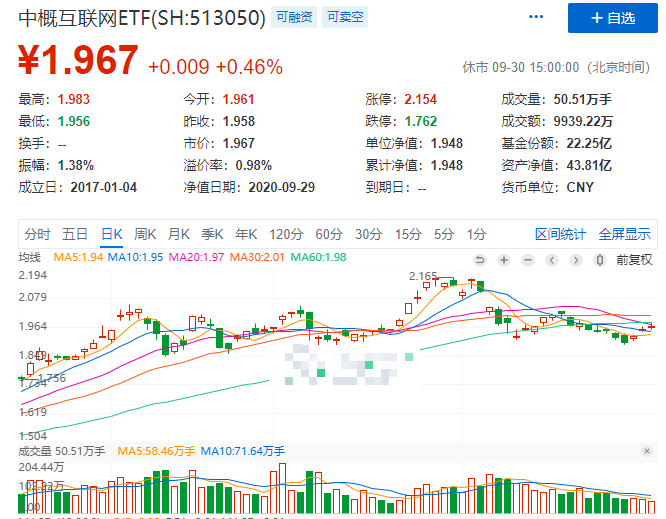
Task: Pan chart right with right arrow
Action: [576, 260]
